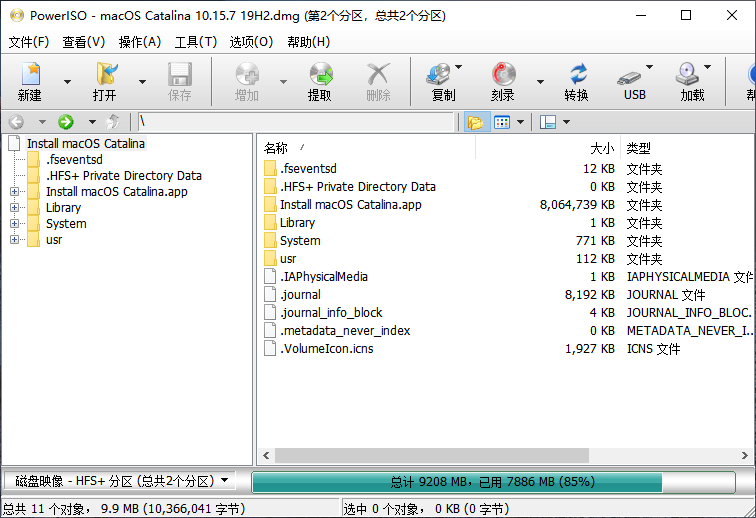Click the 复制 (Copy disc) toolbar icon
The height and width of the screenshot is (518, 756).
tap(439, 81)
